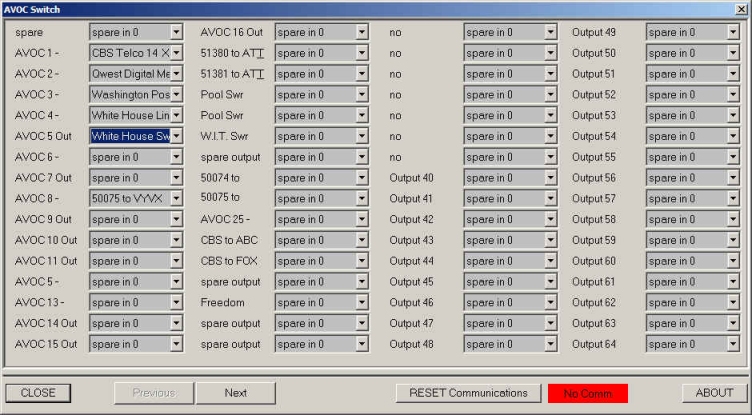This screenshot has height=415, width=752.
Task: Expand the AVOC 10 Out dropdown
Action: pyautogui.click(x=176, y=240)
